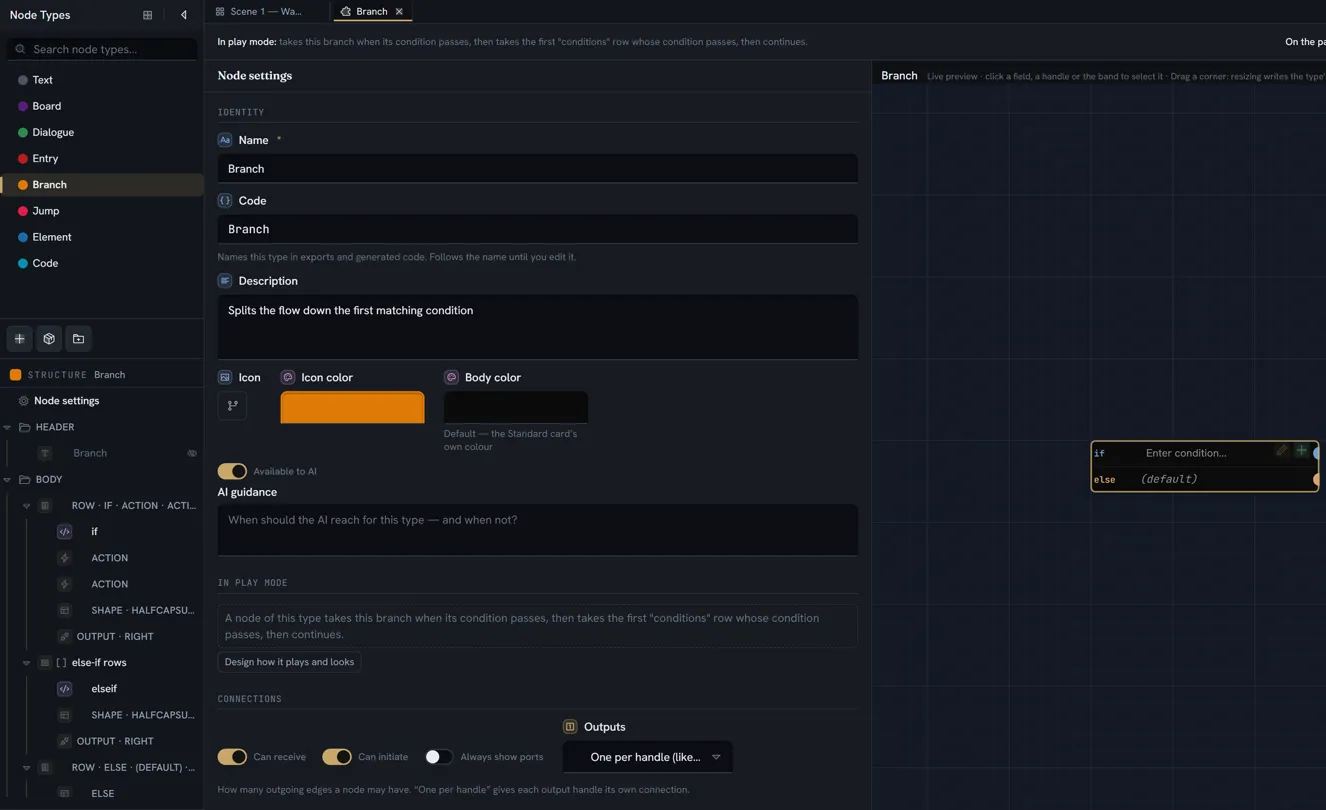1326x810 pixels.
Task: Toggle the Can receive switch
Action: [232, 757]
